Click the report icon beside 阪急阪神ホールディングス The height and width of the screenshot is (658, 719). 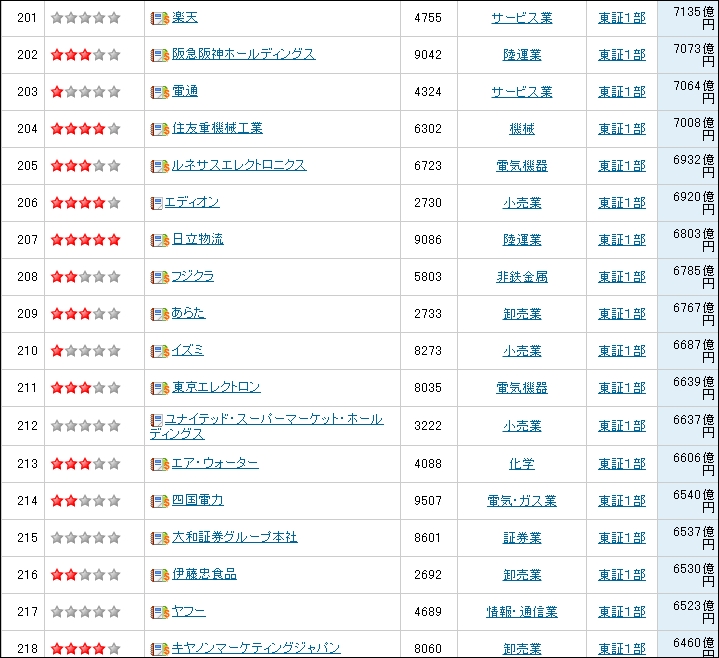(160, 55)
